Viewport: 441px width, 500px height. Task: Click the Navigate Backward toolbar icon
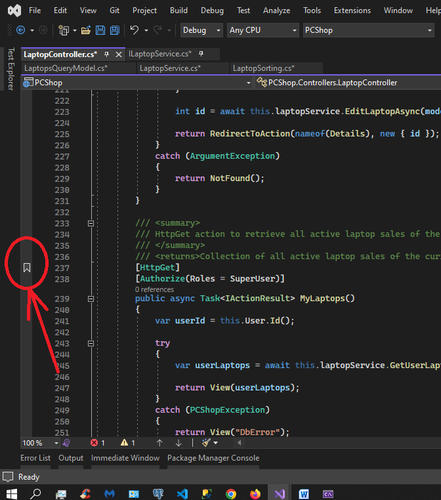pyautogui.click(x=21, y=30)
